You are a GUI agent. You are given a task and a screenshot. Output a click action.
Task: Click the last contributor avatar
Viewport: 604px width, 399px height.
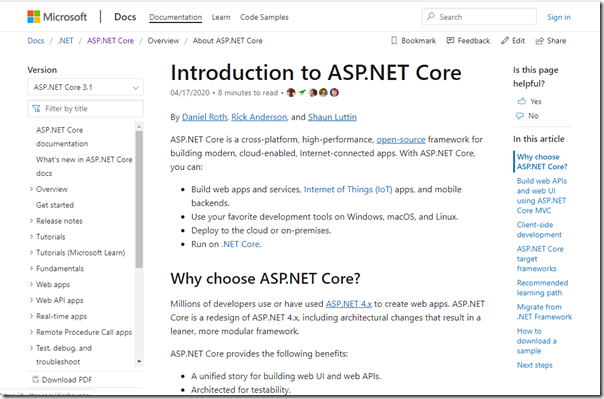point(334,92)
